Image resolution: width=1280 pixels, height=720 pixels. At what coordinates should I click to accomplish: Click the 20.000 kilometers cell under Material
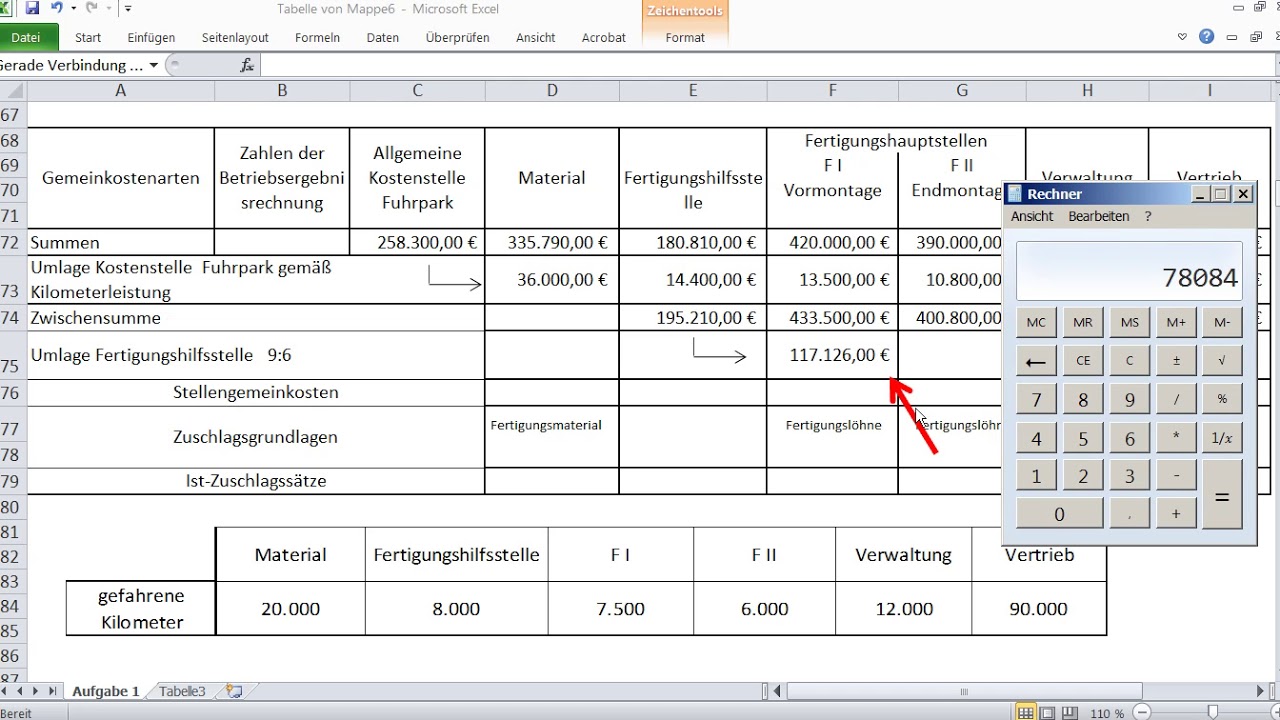click(291, 608)
